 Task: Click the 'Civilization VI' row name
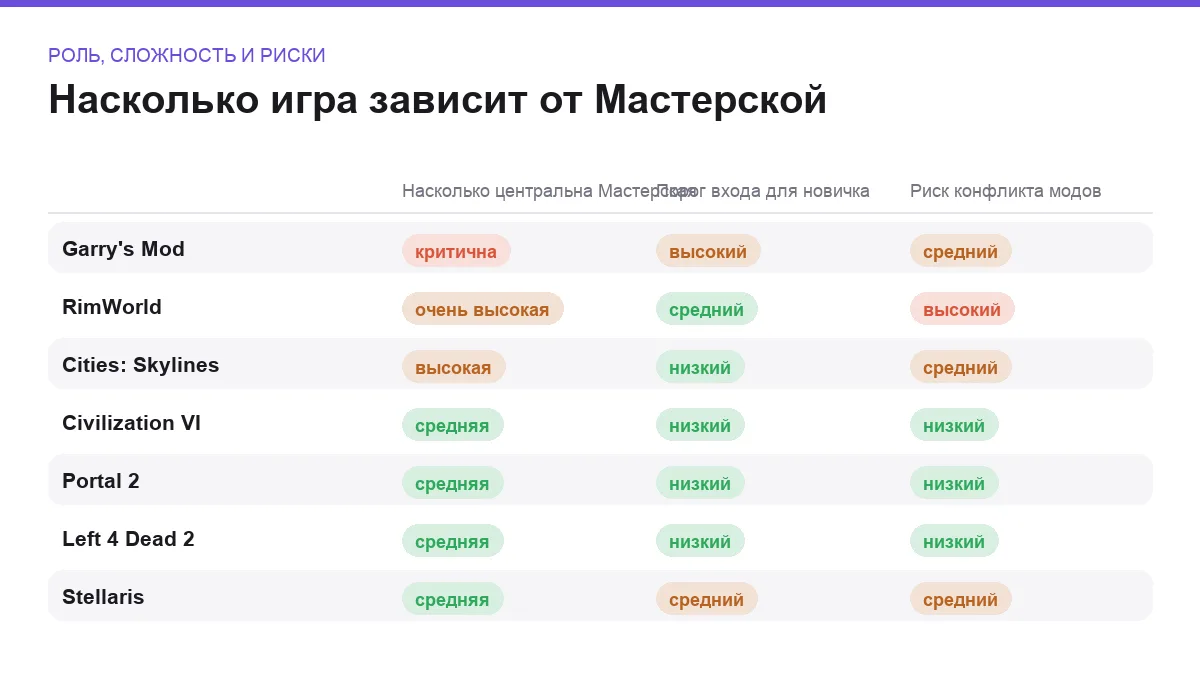131,423
